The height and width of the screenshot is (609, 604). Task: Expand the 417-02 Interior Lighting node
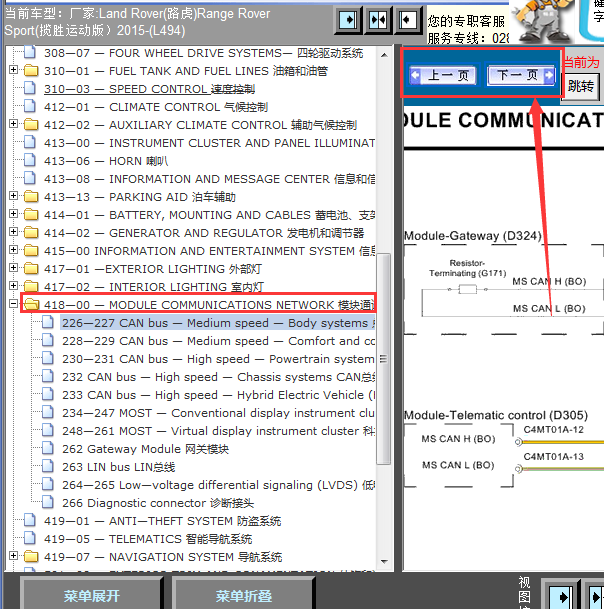tap(13, 286)
